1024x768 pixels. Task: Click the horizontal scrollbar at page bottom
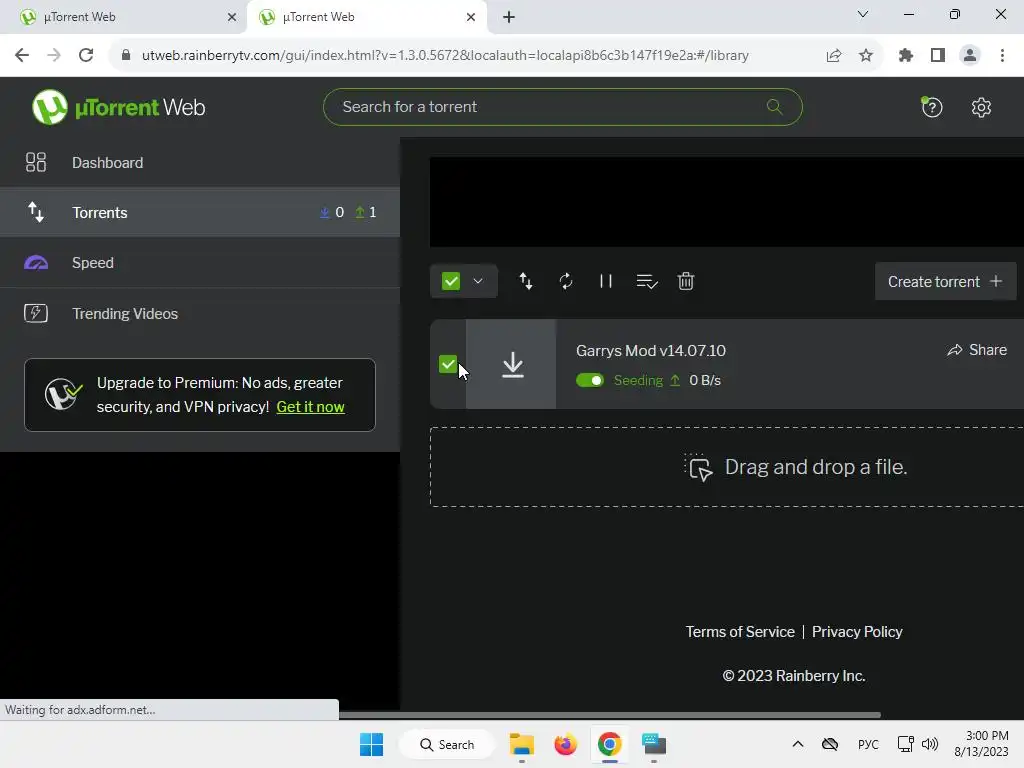pos(609,715)
